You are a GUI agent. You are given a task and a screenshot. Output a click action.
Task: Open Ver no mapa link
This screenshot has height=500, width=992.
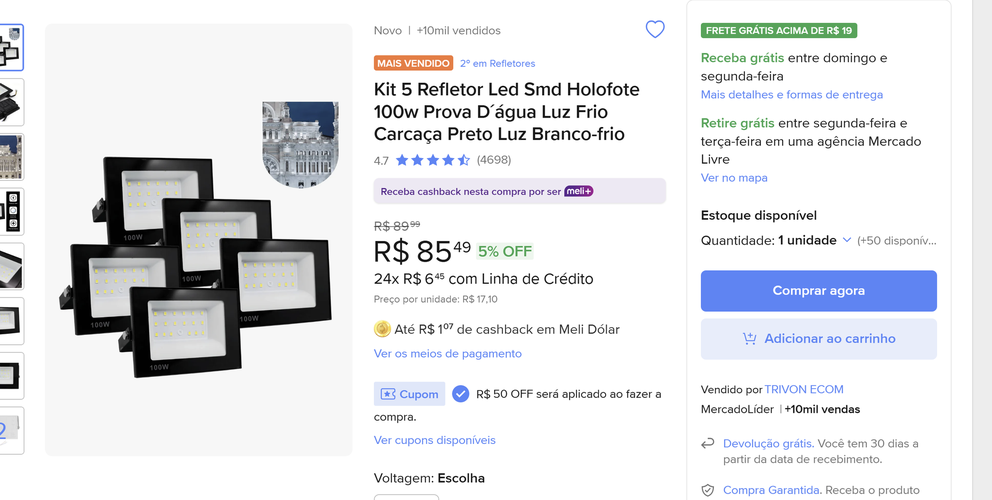point(734,178)
